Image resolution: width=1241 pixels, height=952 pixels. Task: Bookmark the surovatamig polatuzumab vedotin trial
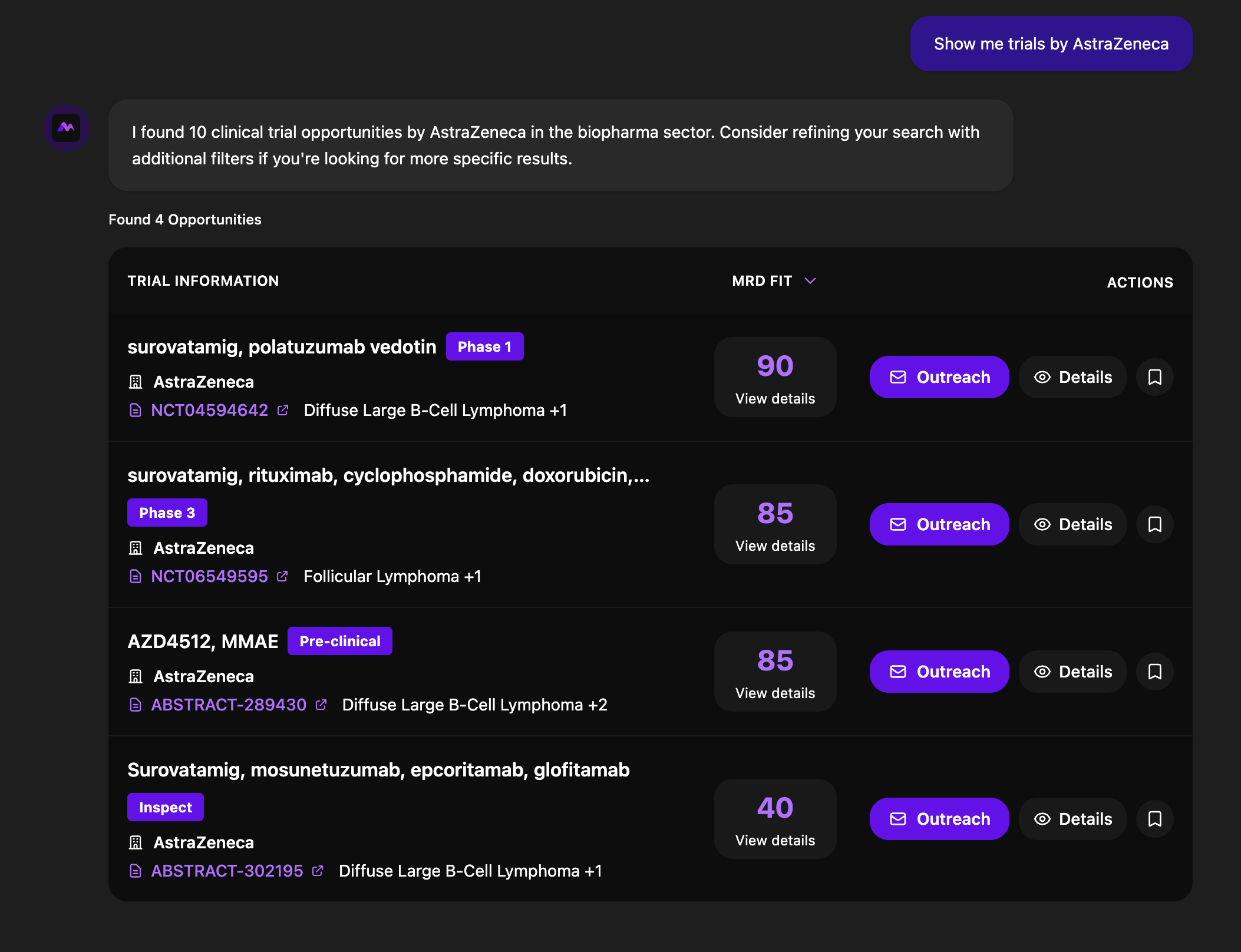(x=1154, y=377)
